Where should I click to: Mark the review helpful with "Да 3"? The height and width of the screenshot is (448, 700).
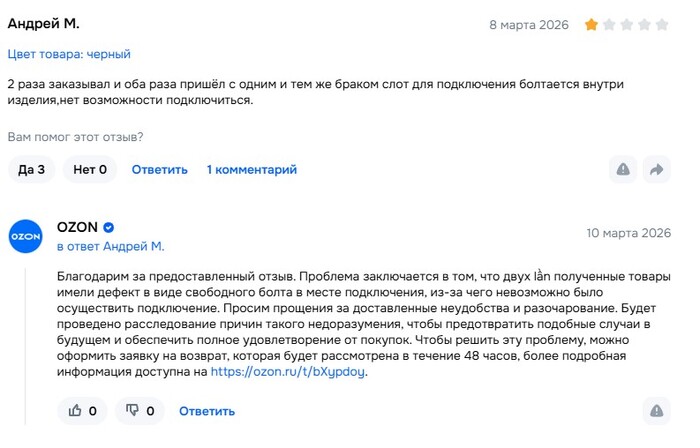coord(32,169)
